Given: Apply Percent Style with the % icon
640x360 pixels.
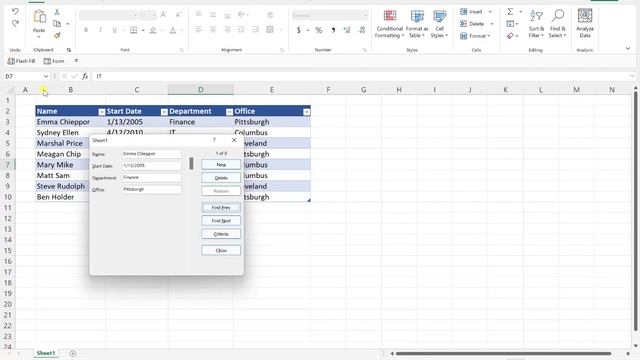Looking at the screenshot, I should (318, 30).
